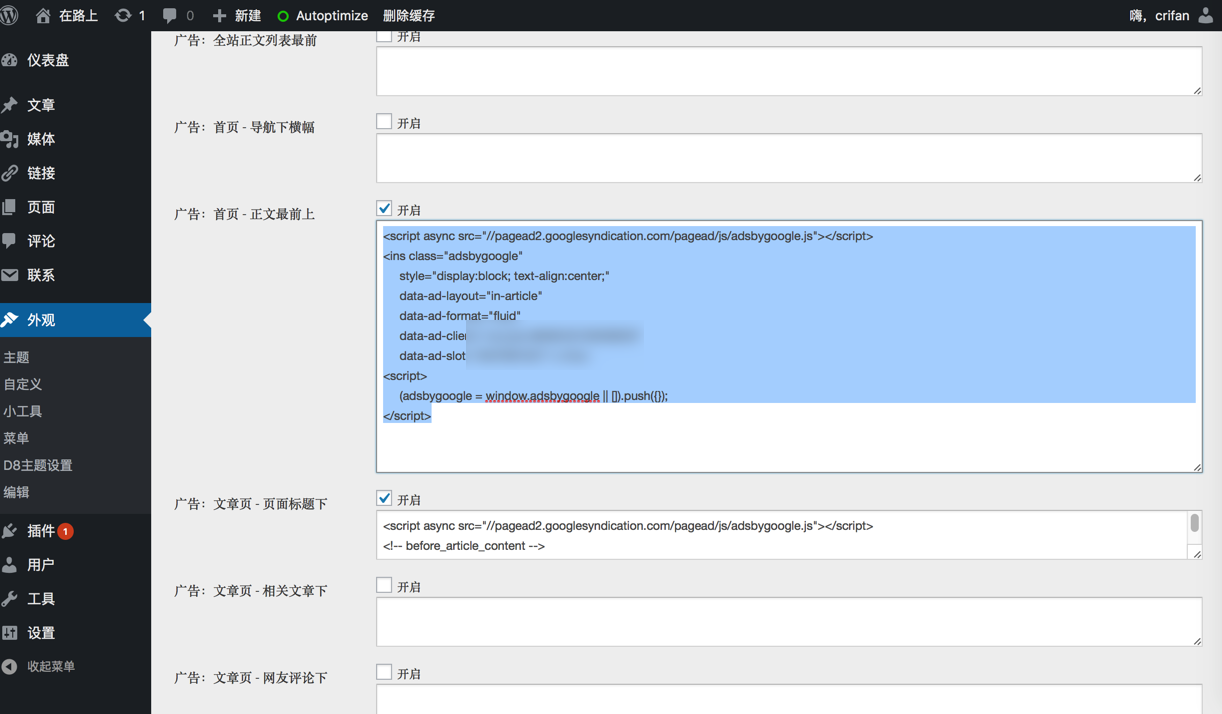
Task: Uncheck the 文章页 - 页面标题下 ad checkbox
Action: coord(384,498)
